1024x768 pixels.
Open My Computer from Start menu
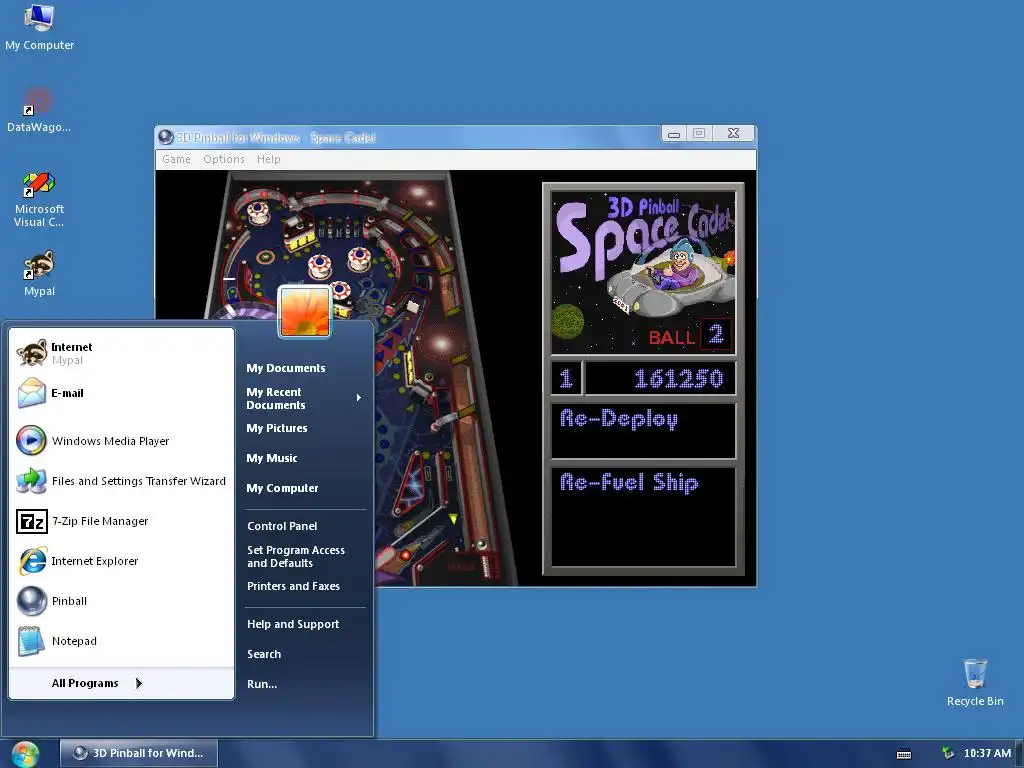tap(282, 488)
